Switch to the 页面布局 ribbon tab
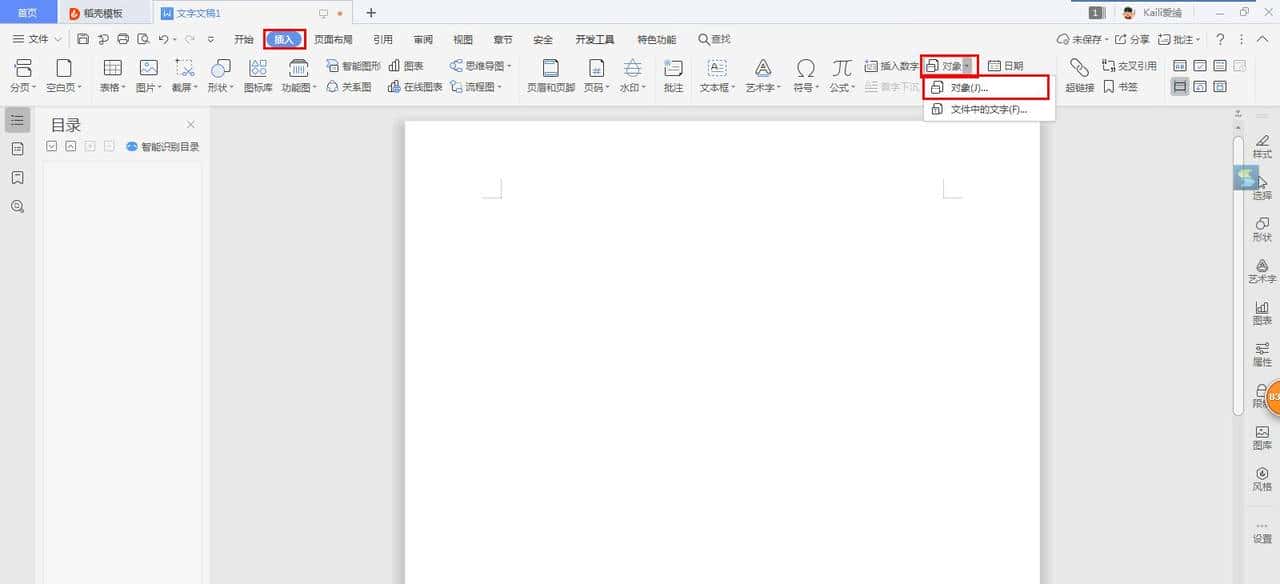The width and height of the screenshot is (1280, 584). point(334,39)
